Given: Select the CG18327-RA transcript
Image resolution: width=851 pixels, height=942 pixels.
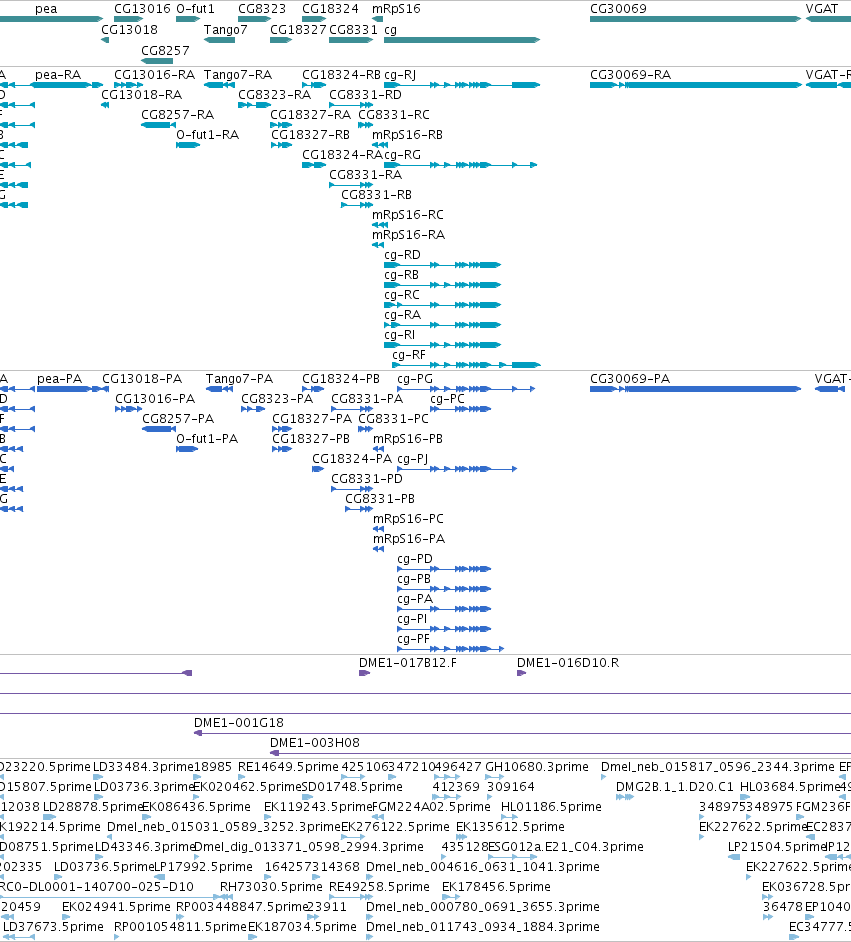Looking at the screenshot, I should (x=281, y=125).
